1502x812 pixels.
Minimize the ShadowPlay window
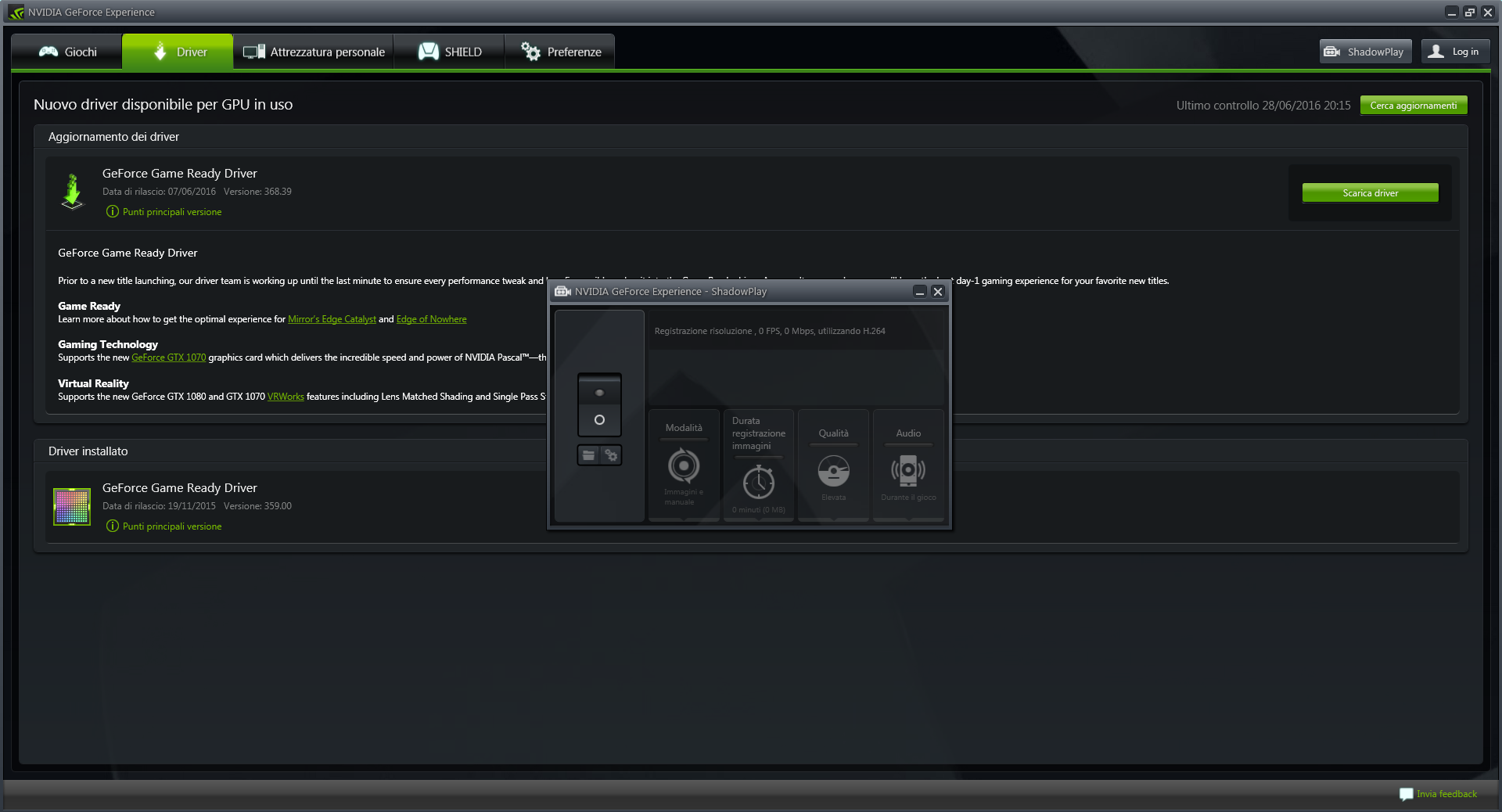[920, 292]
